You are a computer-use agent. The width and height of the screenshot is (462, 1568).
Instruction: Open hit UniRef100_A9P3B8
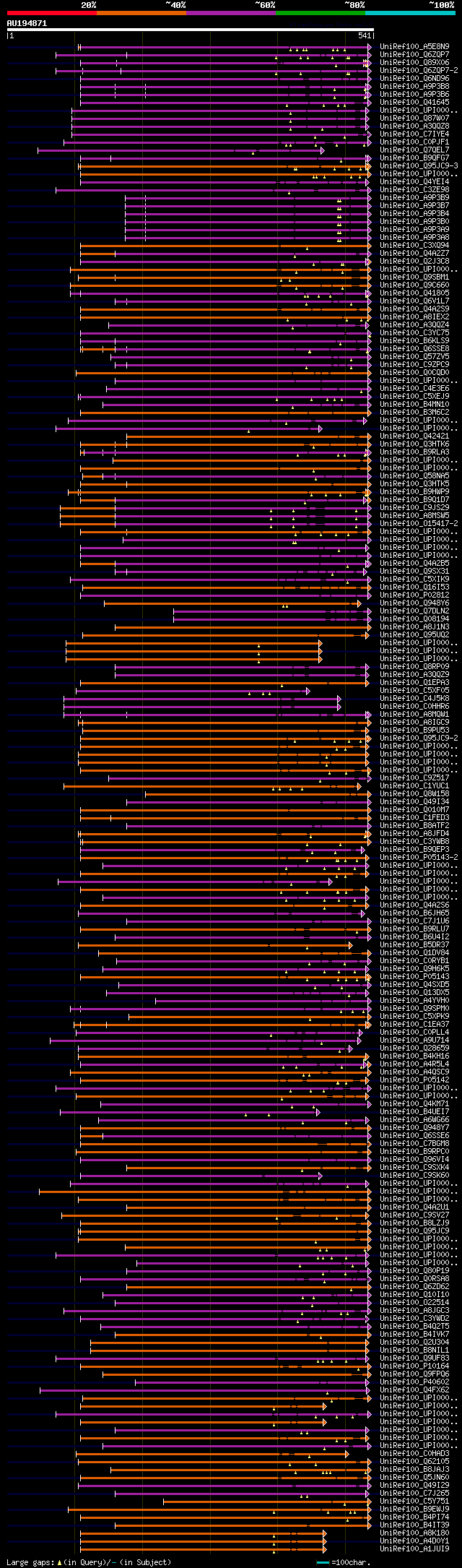414,87
